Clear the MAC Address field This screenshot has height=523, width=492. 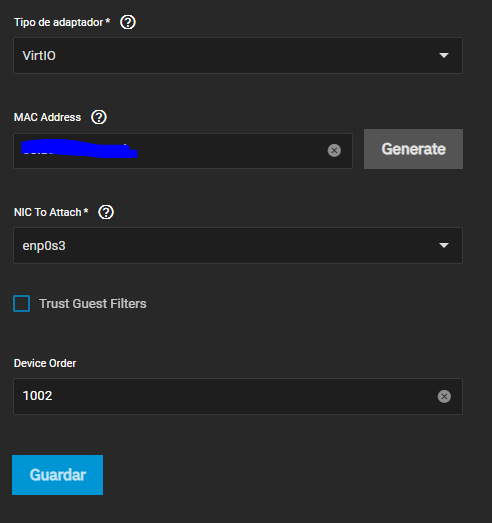(334, 150)
